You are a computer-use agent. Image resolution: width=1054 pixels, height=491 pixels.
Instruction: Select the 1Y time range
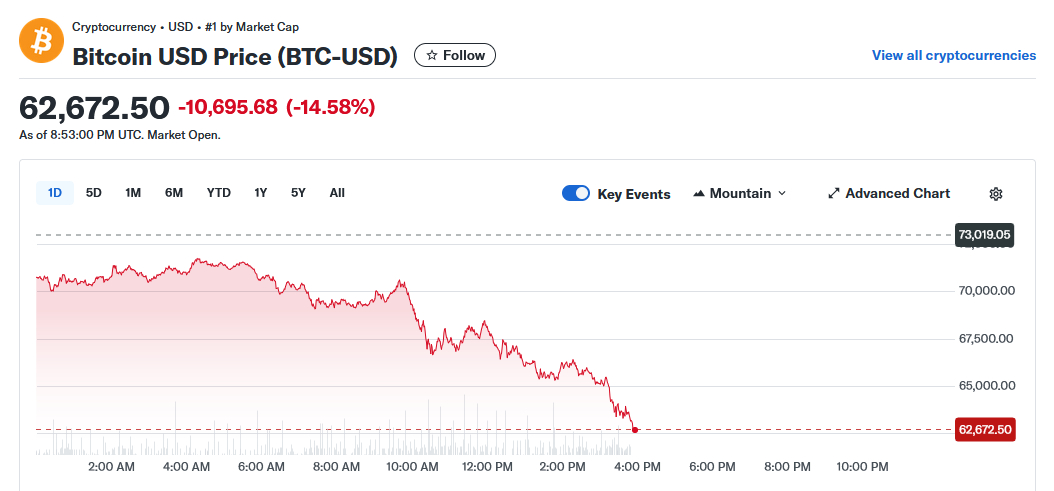click(261, 193)
